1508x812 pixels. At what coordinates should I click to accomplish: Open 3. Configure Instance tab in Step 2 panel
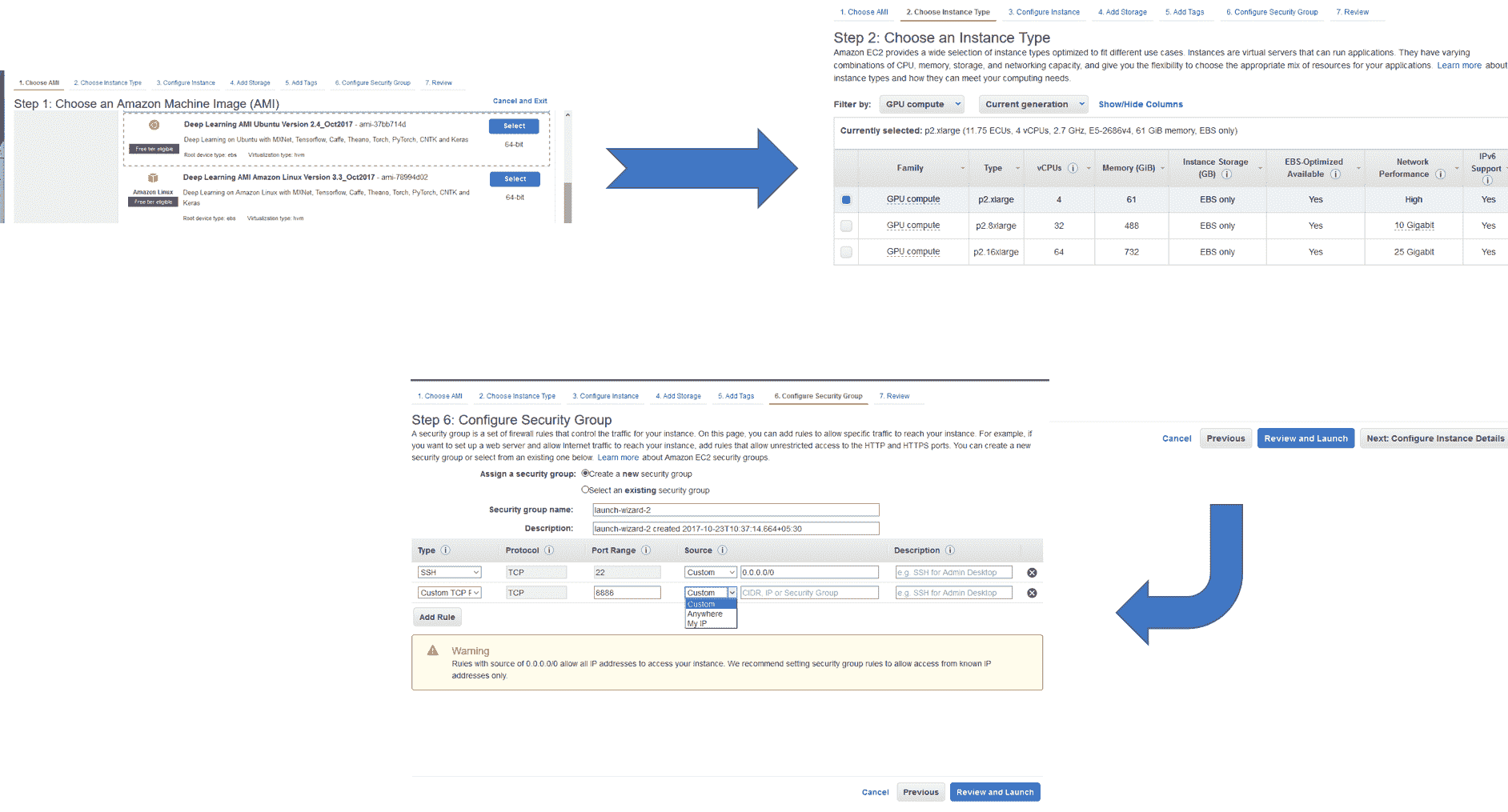pyautogui.click(x=1044, y=12)
